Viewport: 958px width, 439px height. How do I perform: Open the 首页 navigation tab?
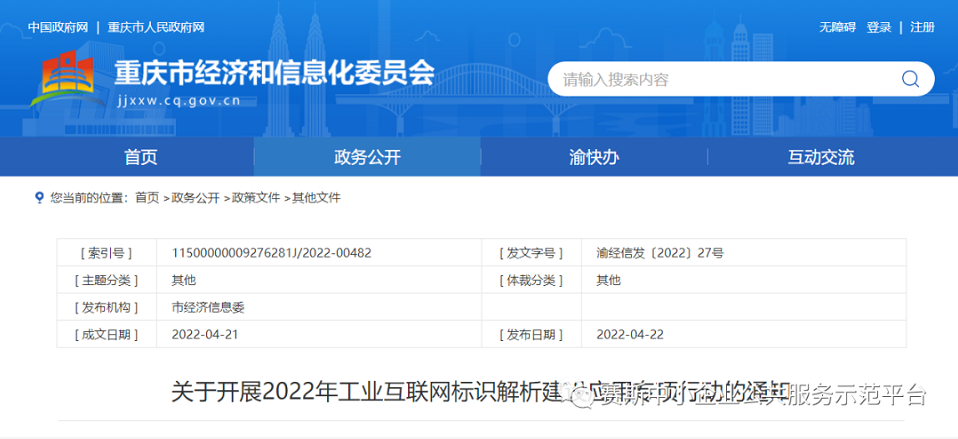click(140, 157)
